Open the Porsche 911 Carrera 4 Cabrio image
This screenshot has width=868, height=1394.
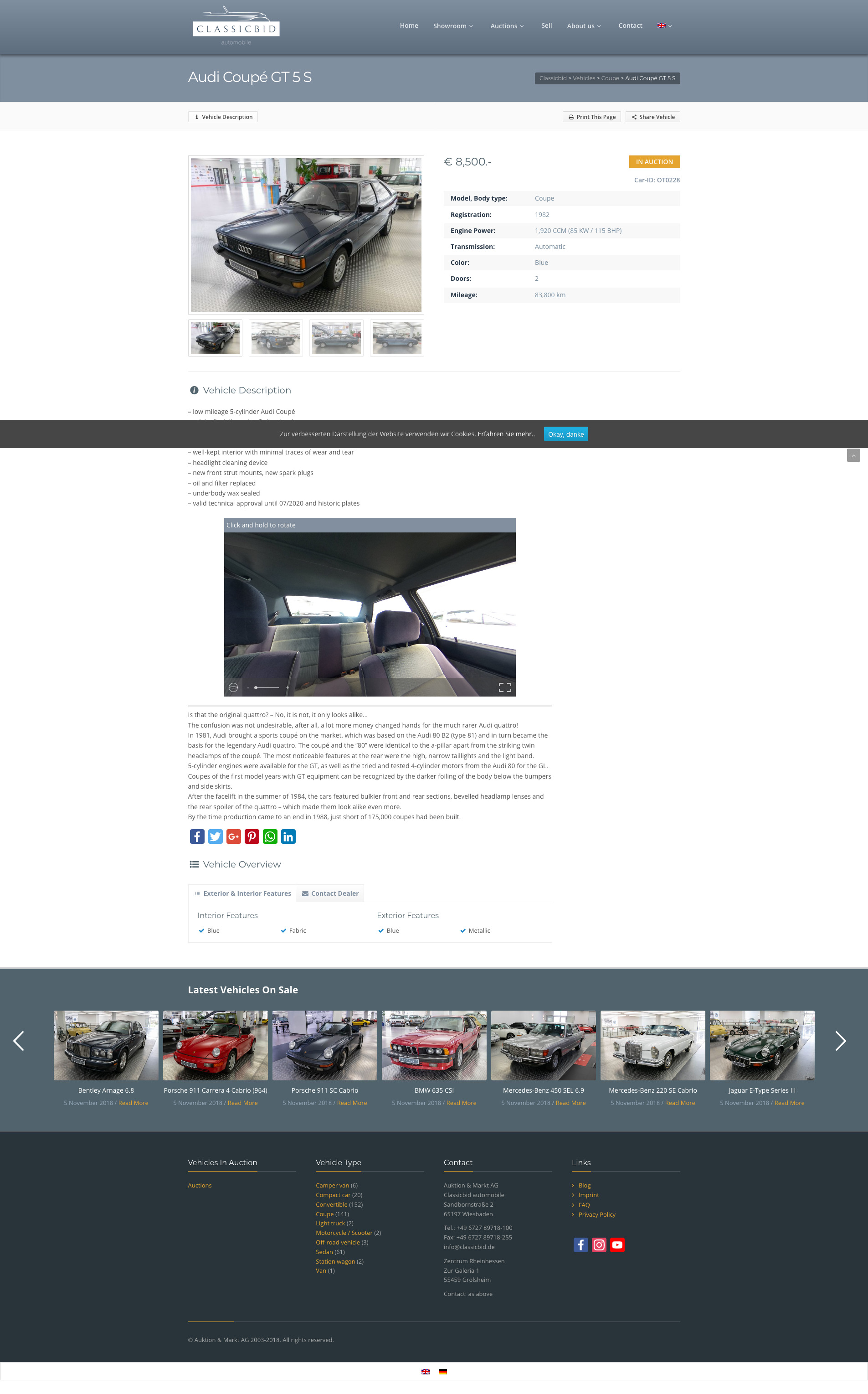[x=215, y=1045]
